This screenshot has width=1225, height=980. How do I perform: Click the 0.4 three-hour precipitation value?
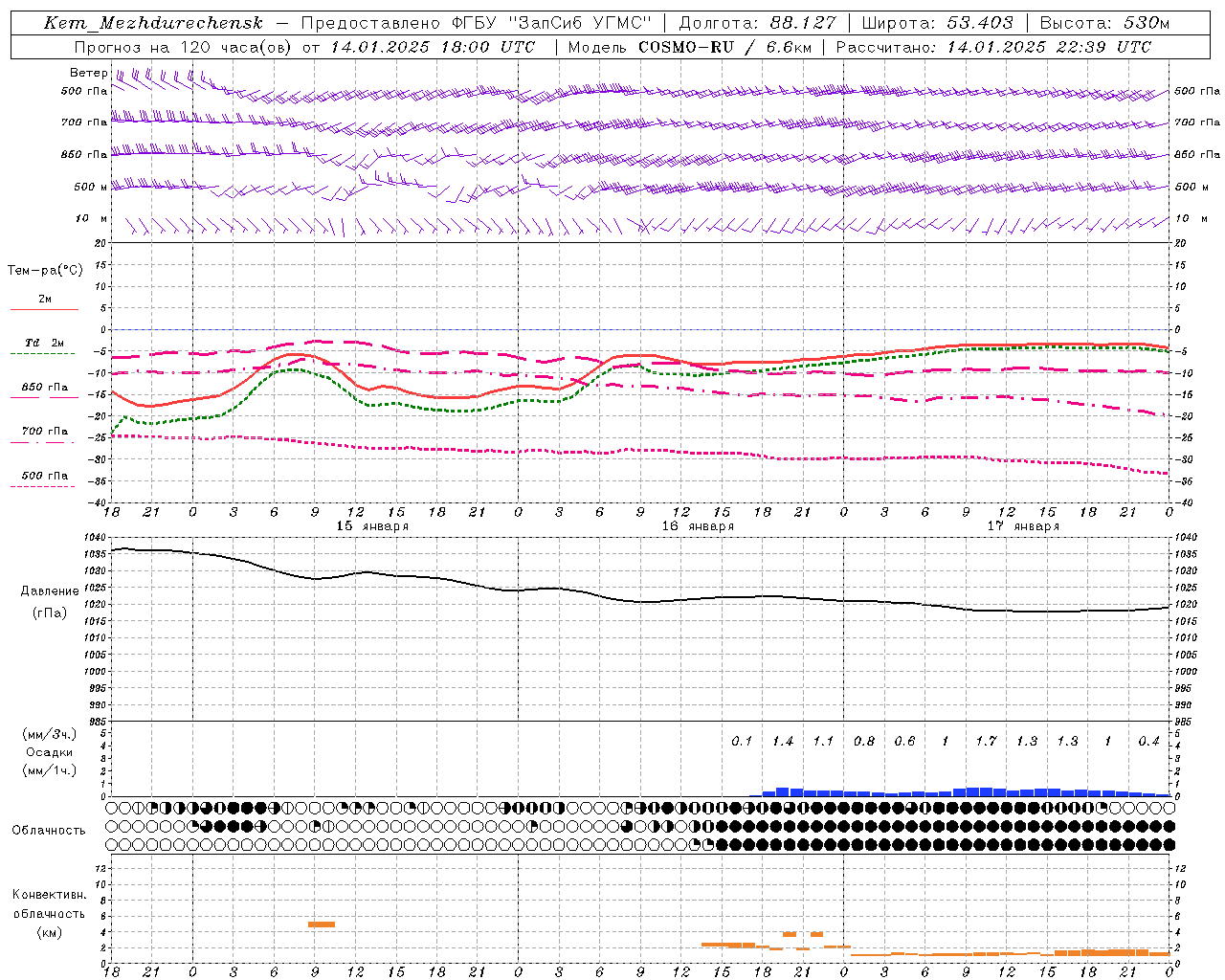click(x=1148, y=742)
